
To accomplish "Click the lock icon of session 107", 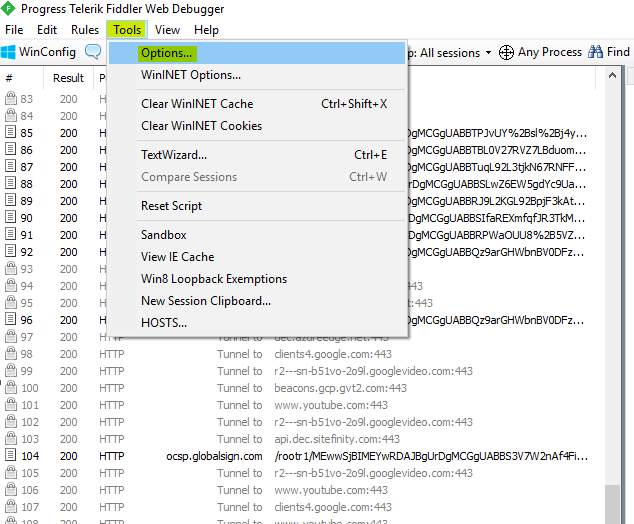I will coord(11,506).
